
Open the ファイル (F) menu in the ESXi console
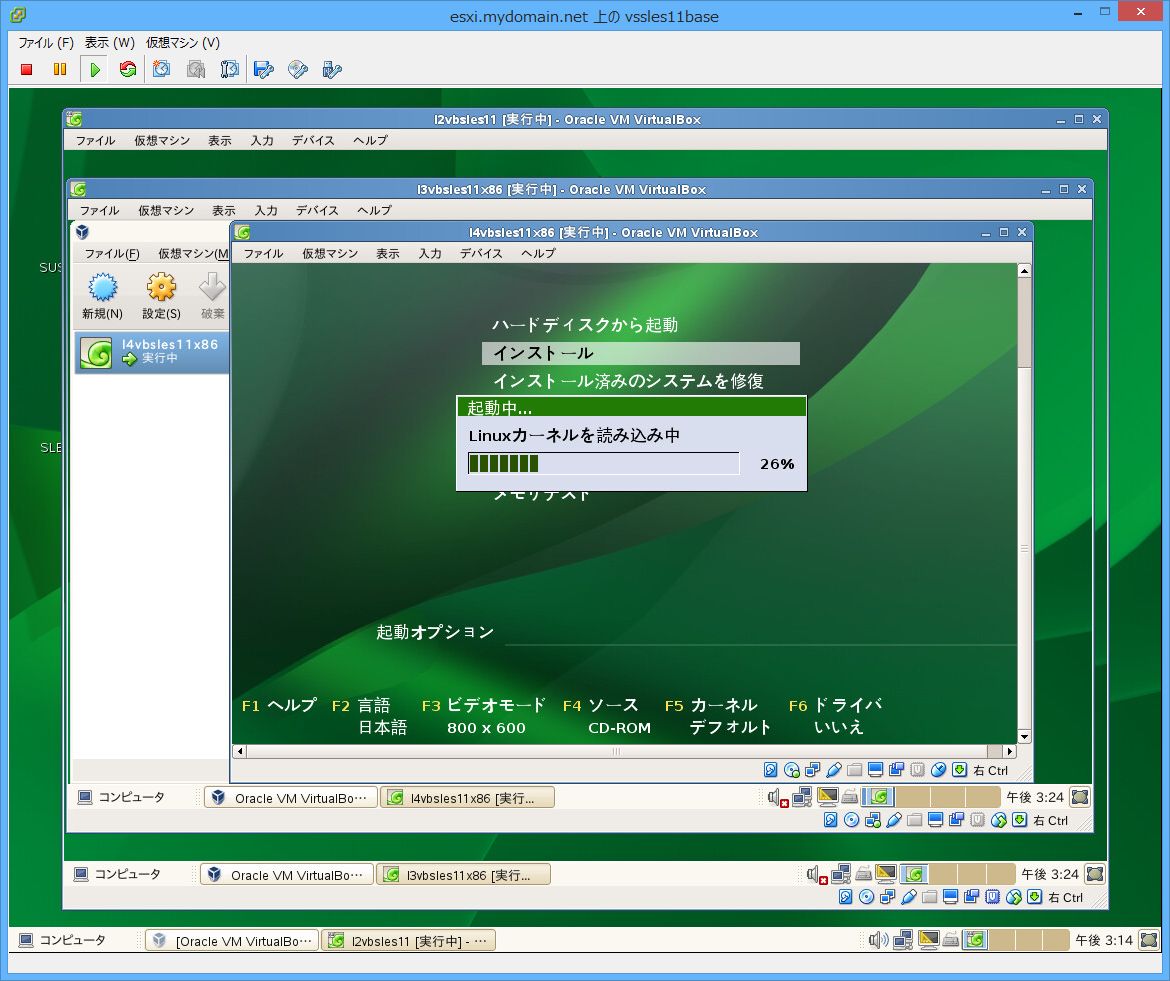[46, 43]
